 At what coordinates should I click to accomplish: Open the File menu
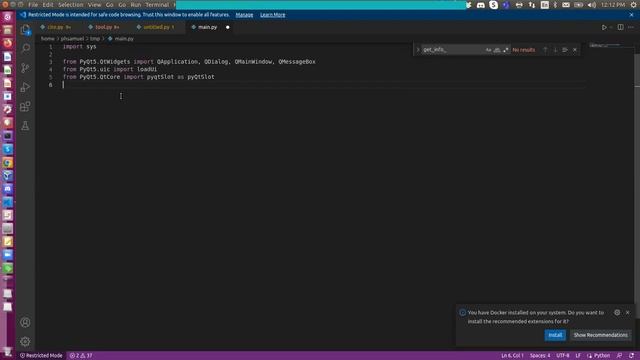33,5
